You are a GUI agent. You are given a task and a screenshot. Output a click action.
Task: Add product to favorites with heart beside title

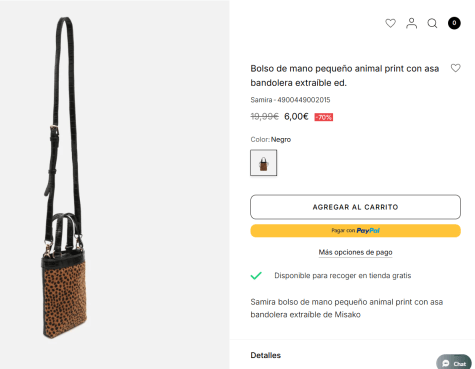456,68
